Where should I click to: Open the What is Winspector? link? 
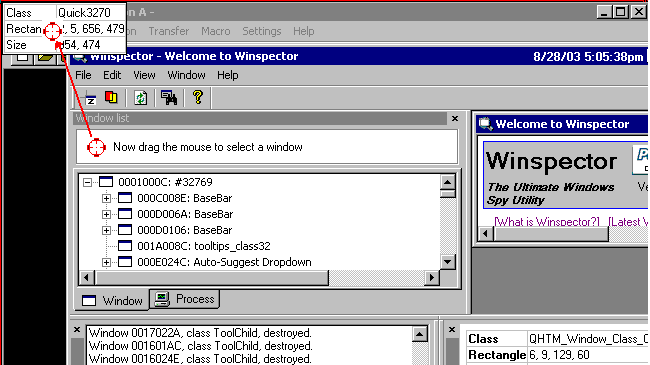pos(547,222)
